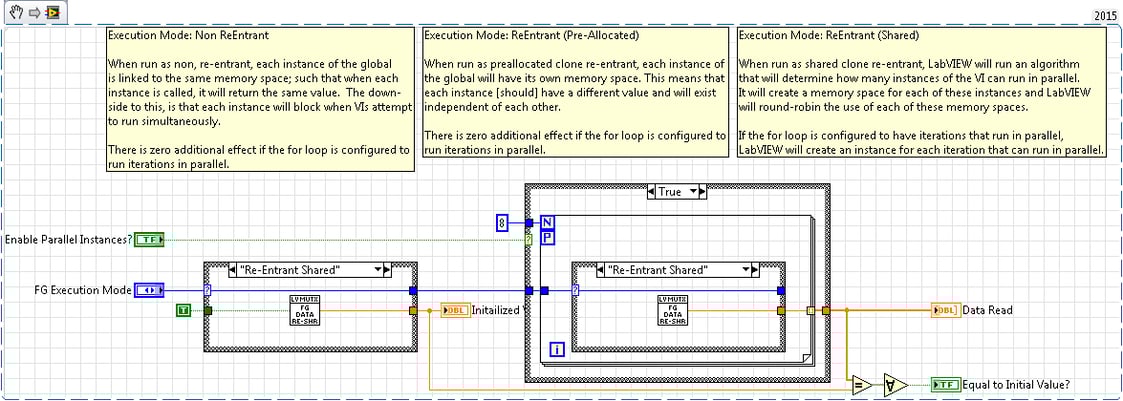This screenshot has width=1123, height=401.
Task: Click the "Enable Parallel Instances?" label
Action: tap(69, 240)
